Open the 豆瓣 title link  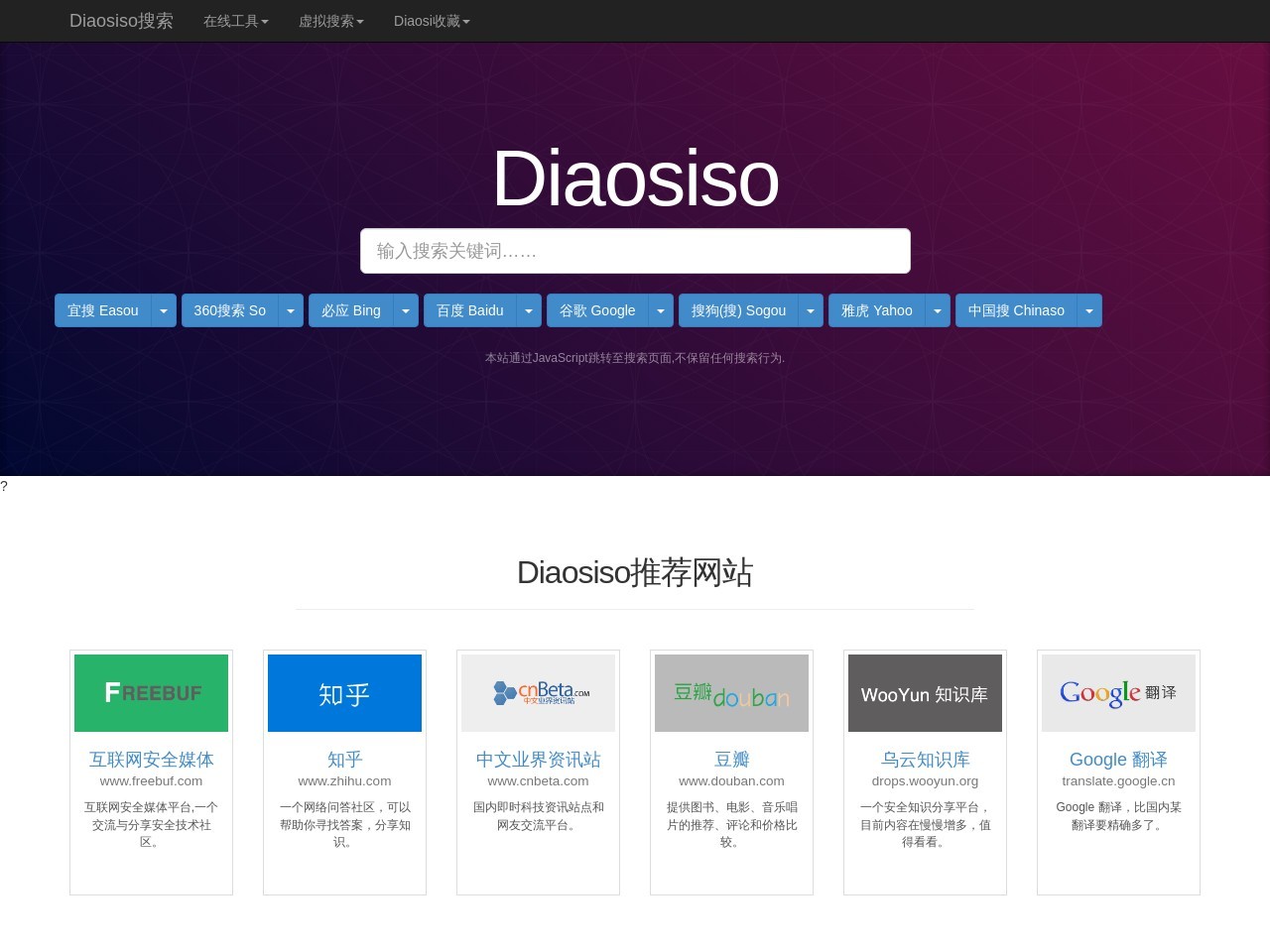731,760
